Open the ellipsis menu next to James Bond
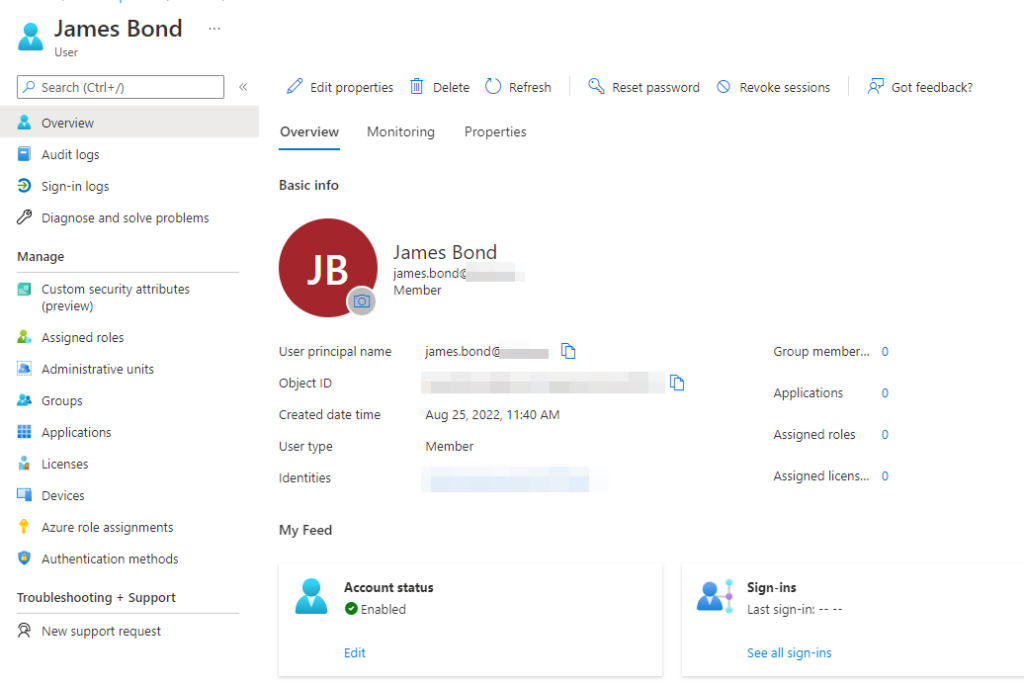Viewport: 1024px width, 686px height. point(214,29)
